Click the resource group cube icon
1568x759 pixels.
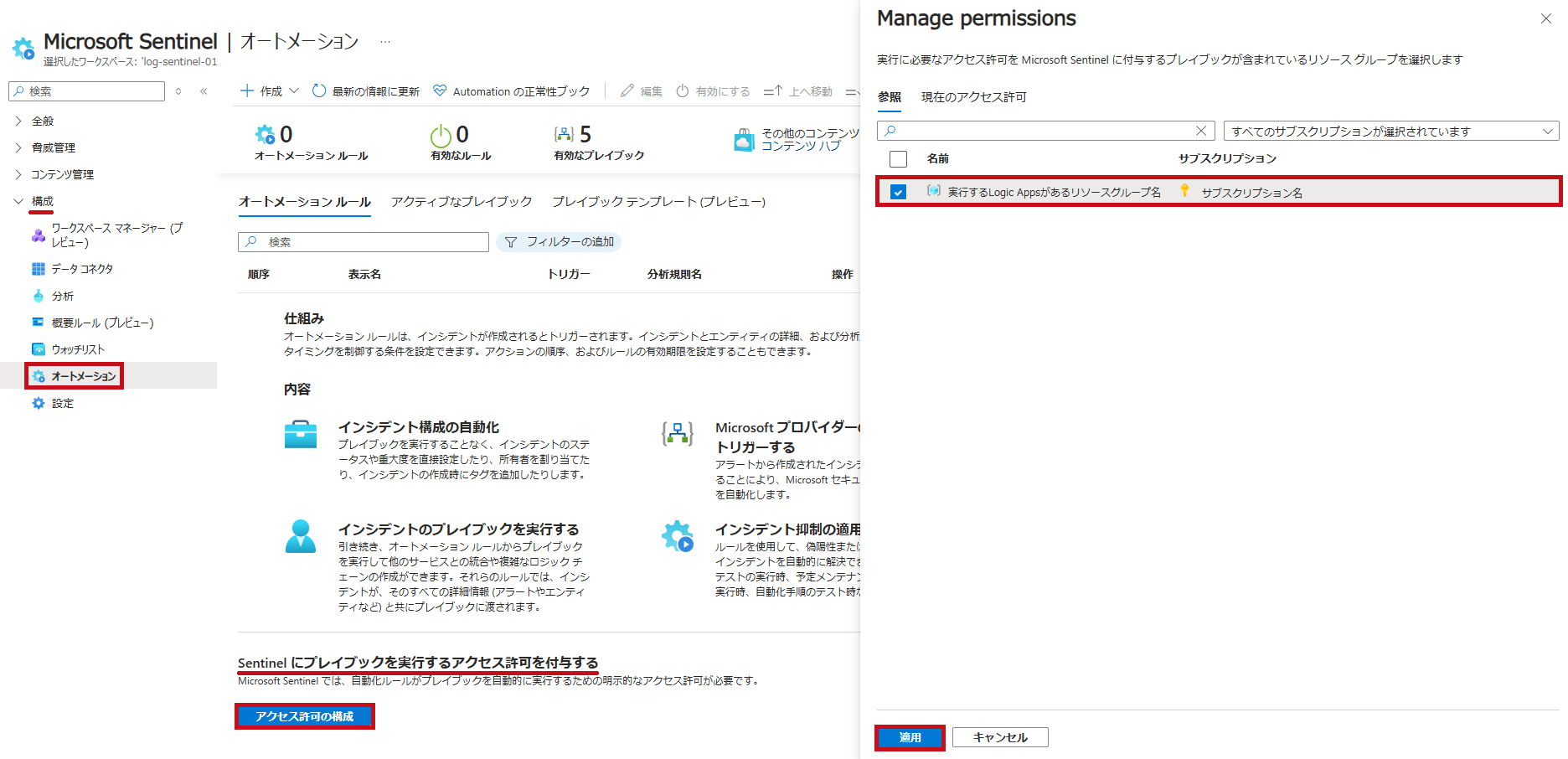933,191
